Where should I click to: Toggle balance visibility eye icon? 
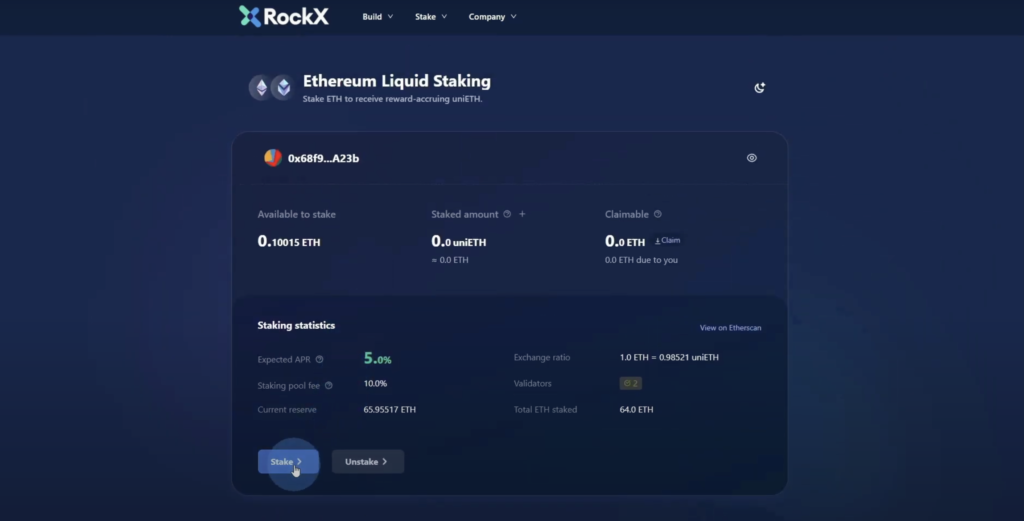click(752, 158)
